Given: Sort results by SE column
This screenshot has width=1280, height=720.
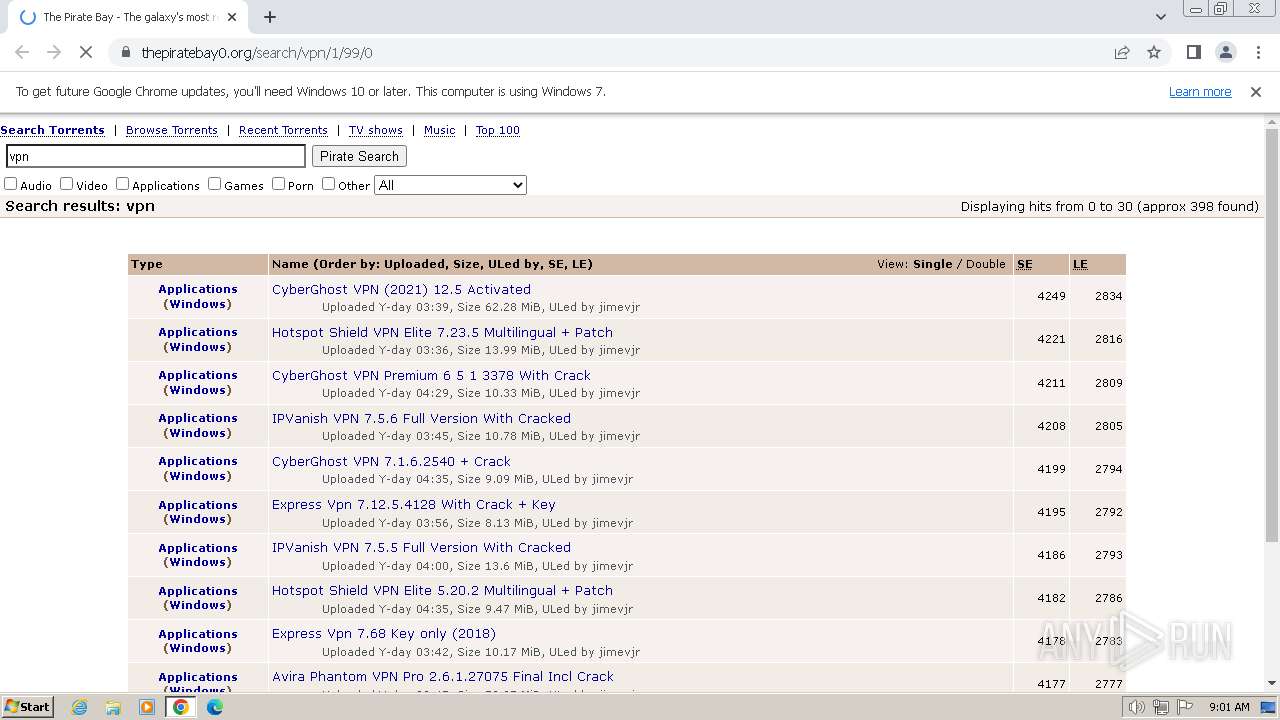Looking at the screenshot, I should pyautogui.click(x=1024, y=264).
